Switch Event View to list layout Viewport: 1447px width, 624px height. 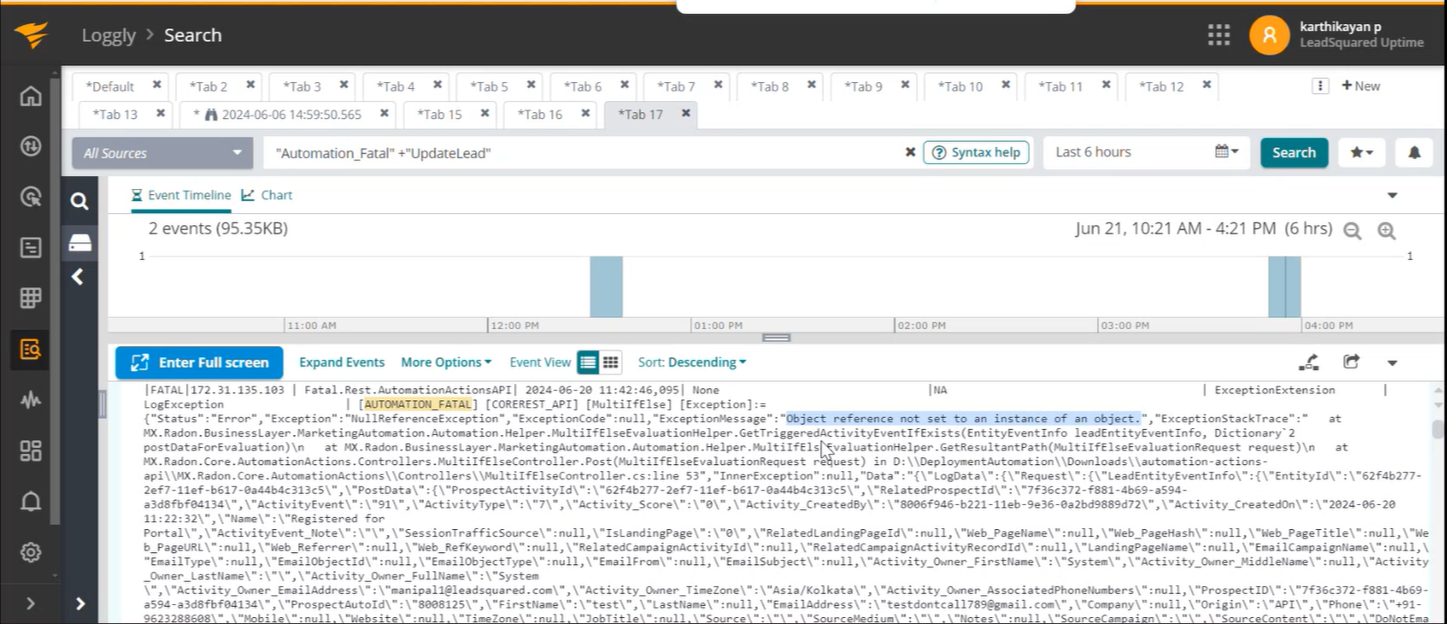coord(588,362)
